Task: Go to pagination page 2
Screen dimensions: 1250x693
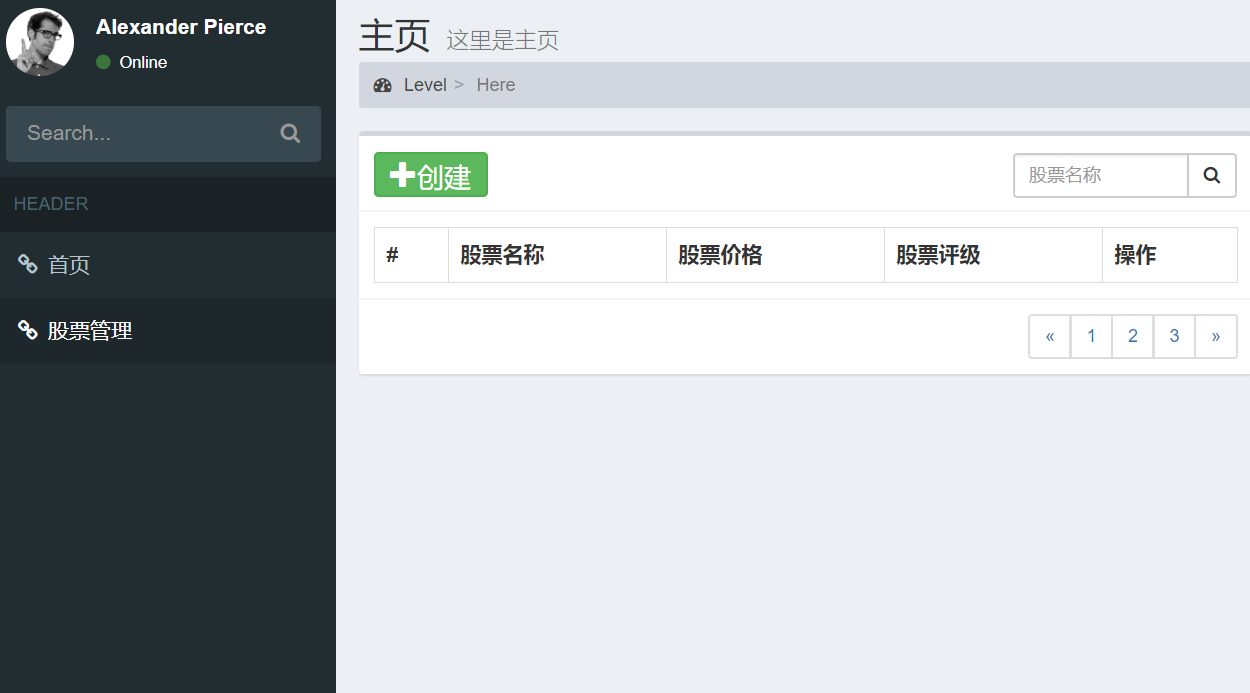Action: [x=1132, y=336]
